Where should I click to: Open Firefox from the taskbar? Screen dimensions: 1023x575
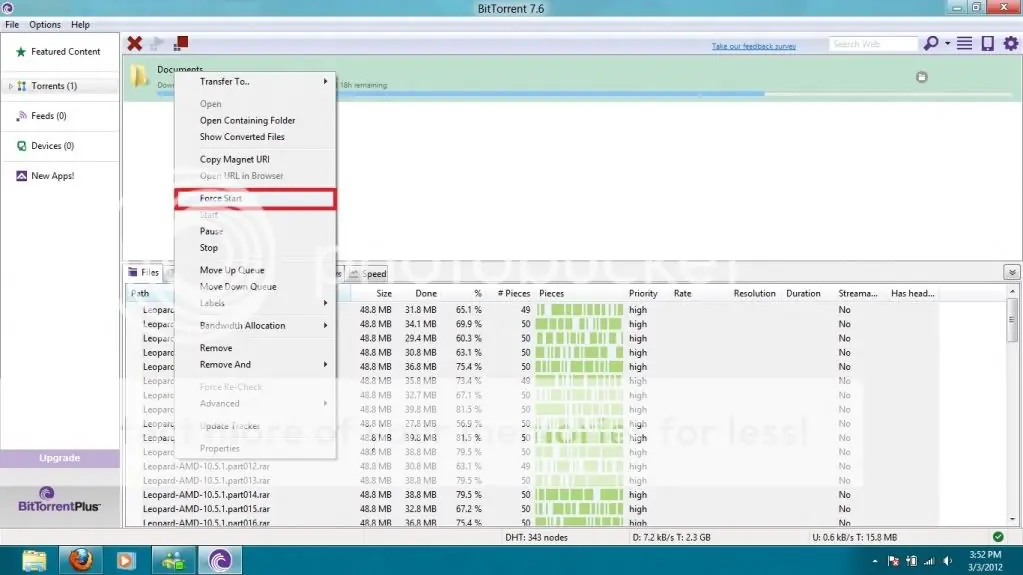(x=81, y=561)
